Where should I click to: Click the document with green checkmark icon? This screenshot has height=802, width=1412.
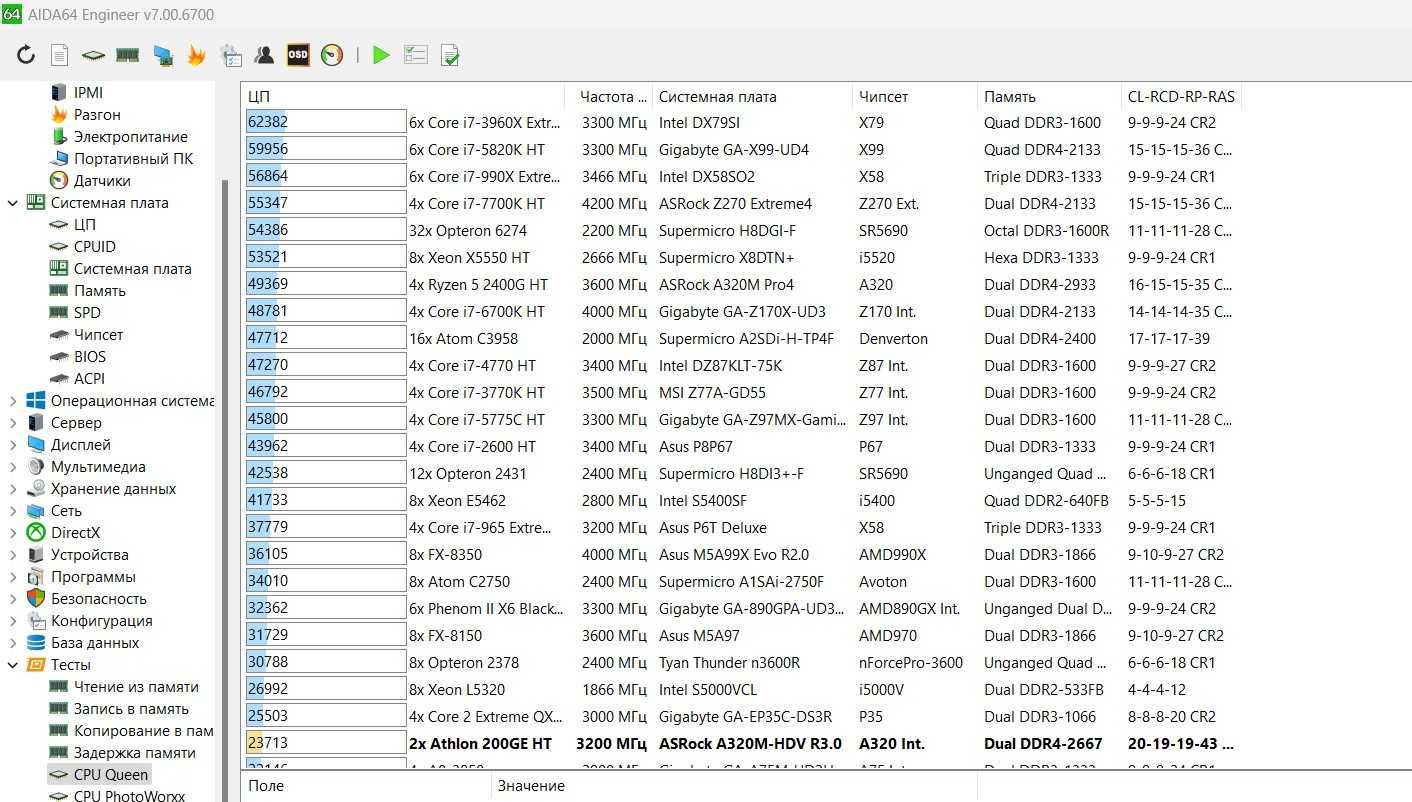tap(450, 55)
